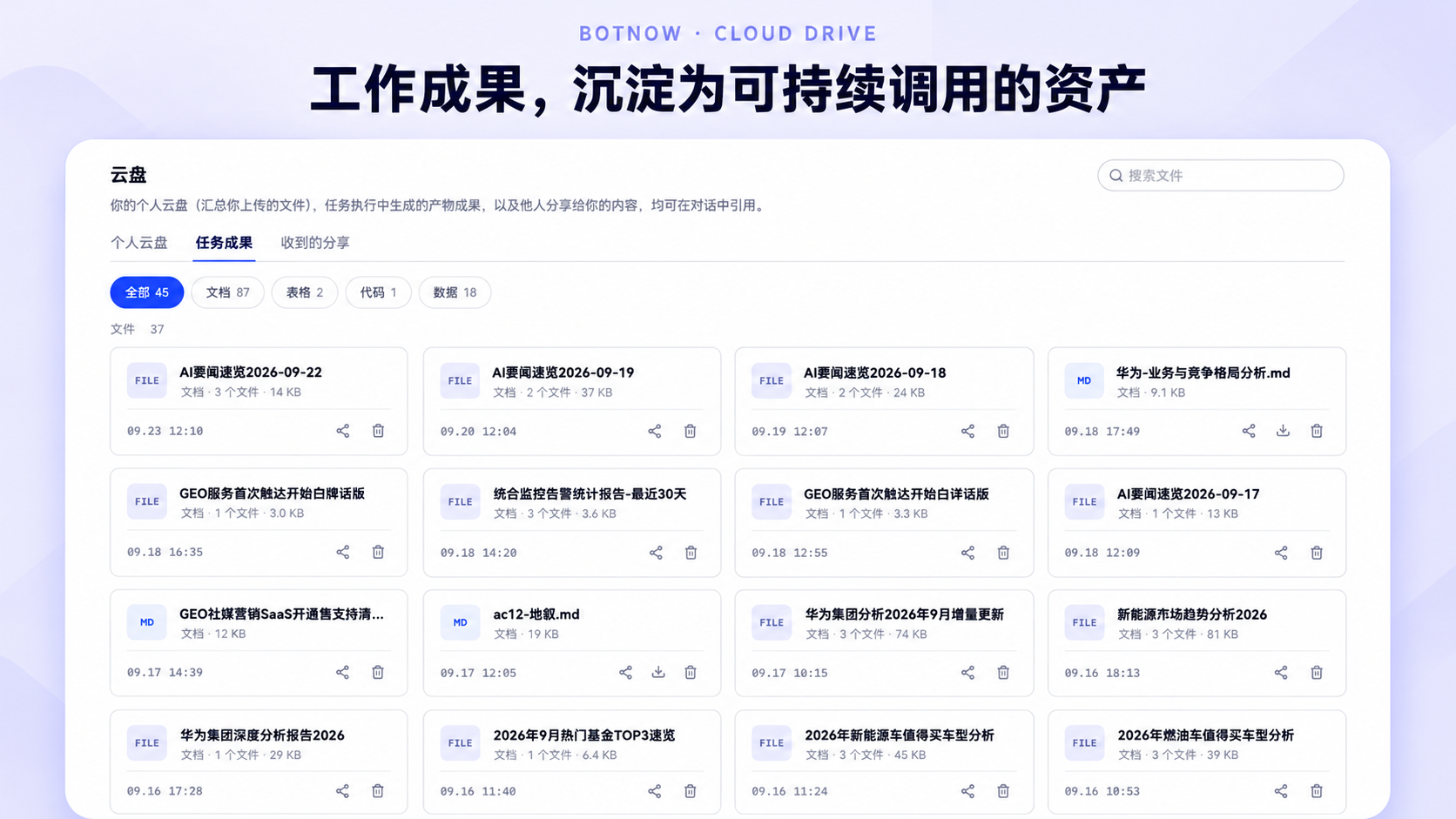1456x819 pixels.
Task: Delete 新能源市场趋势分析2026 file
Action: (x=1317, y=672)
